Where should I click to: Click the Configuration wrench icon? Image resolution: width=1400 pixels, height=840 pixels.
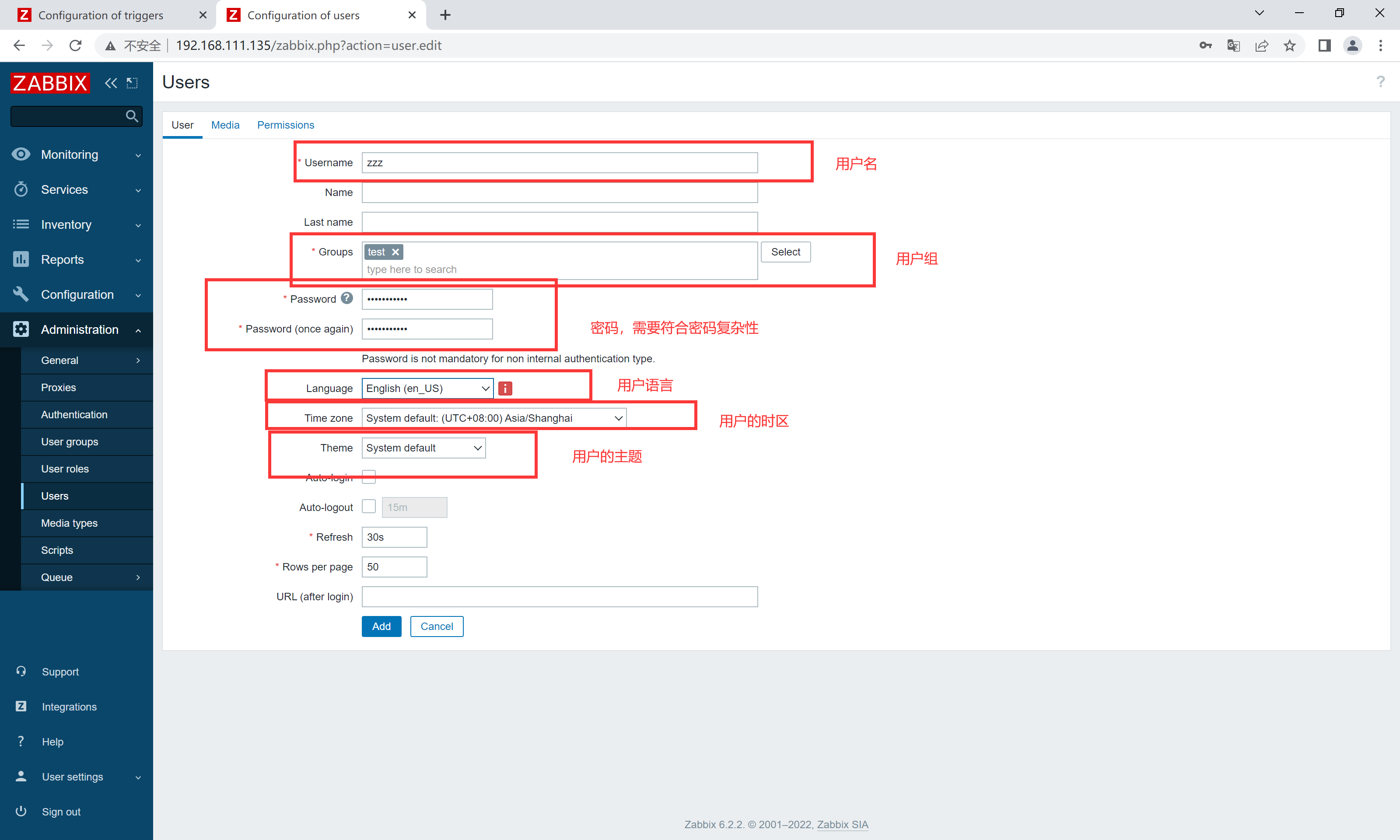[21, 294]
